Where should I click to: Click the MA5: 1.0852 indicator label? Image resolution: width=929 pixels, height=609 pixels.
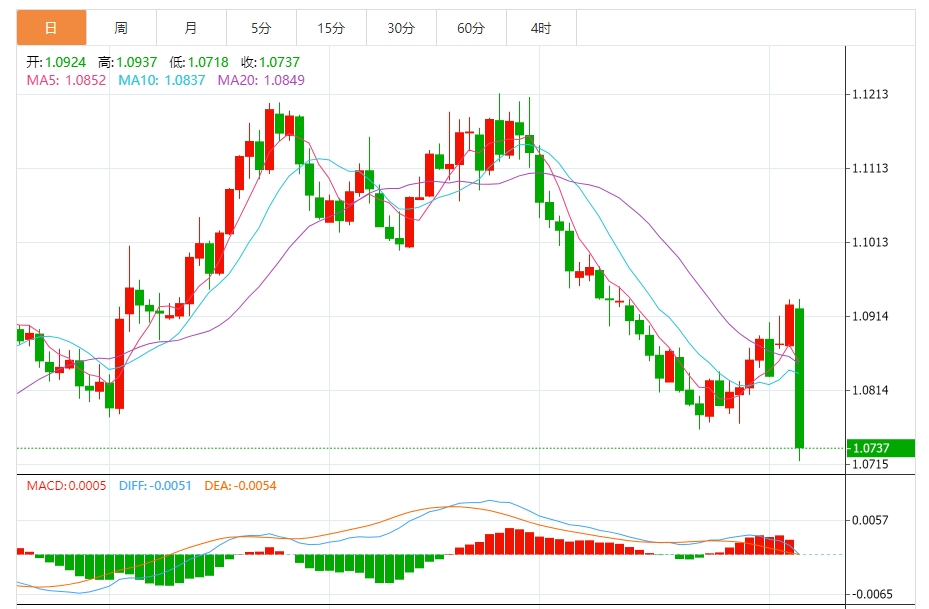[x=66, y=80]
